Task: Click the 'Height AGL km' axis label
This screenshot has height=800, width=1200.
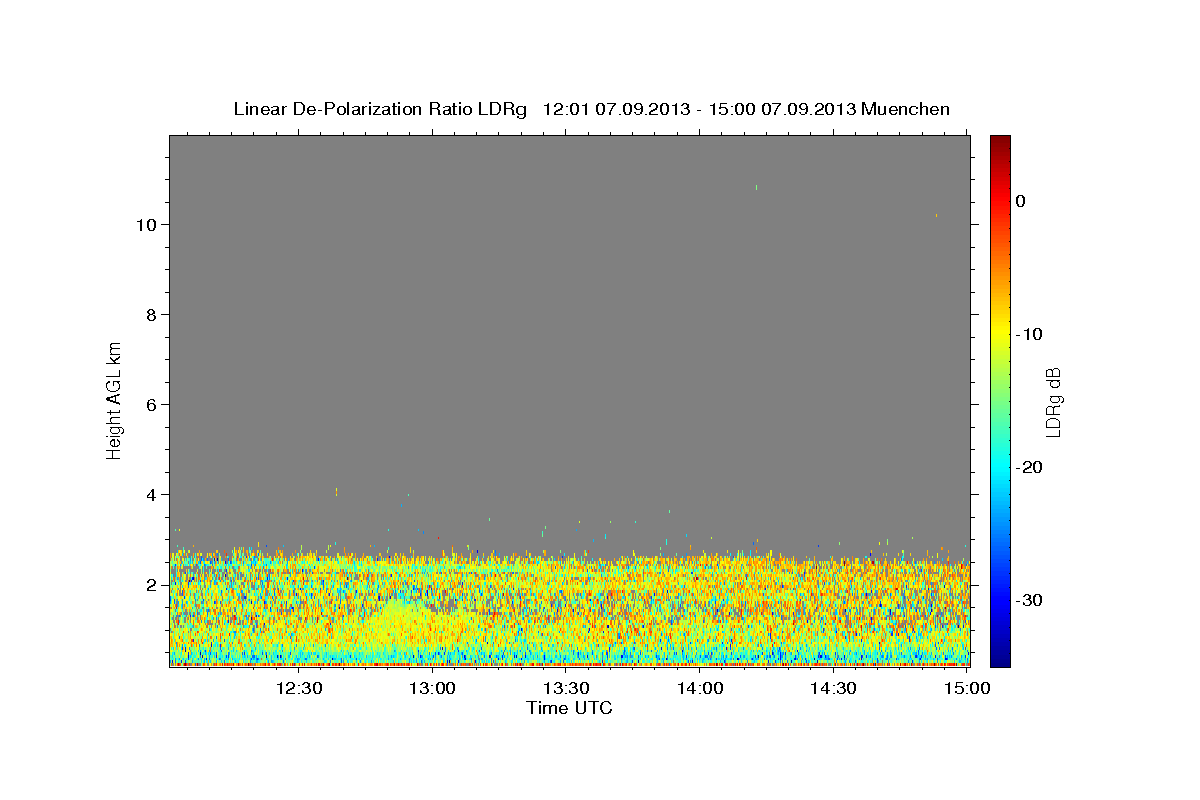Action: tap(114, 399)
